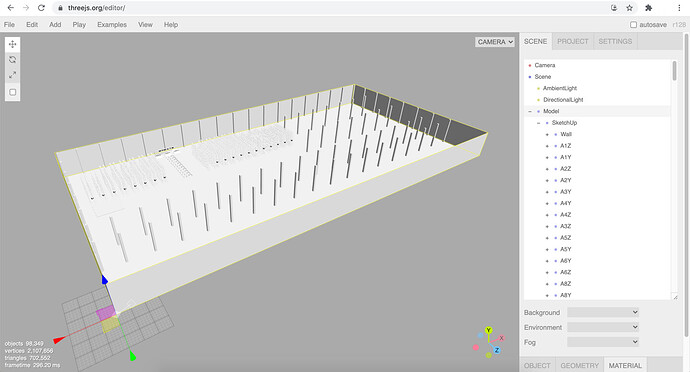This screenshot has width=690, height=372.
Task: Switch to the GEOMETRY tab
Action: 580,365
